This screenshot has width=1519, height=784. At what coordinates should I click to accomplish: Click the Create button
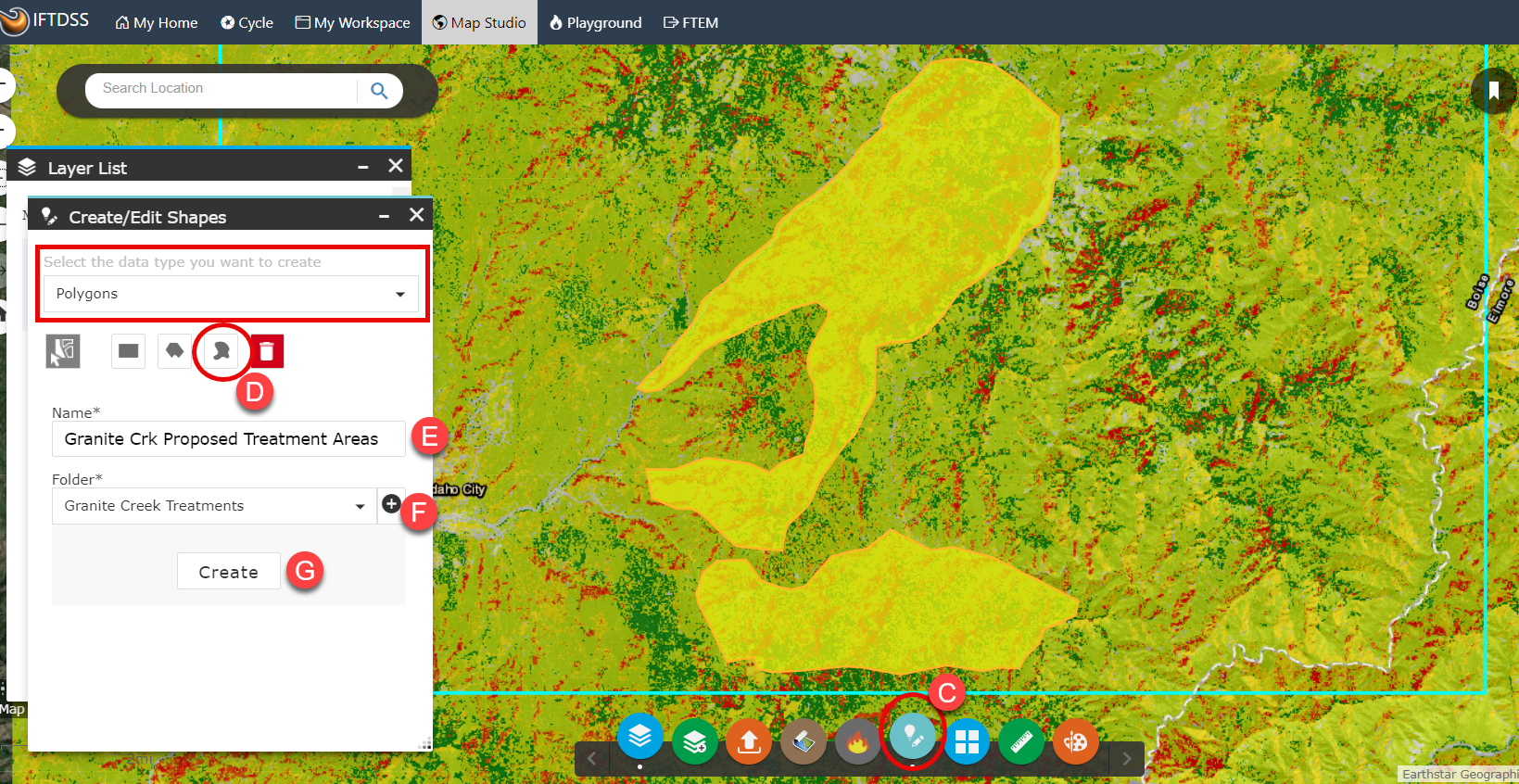[x=229, y=572]
